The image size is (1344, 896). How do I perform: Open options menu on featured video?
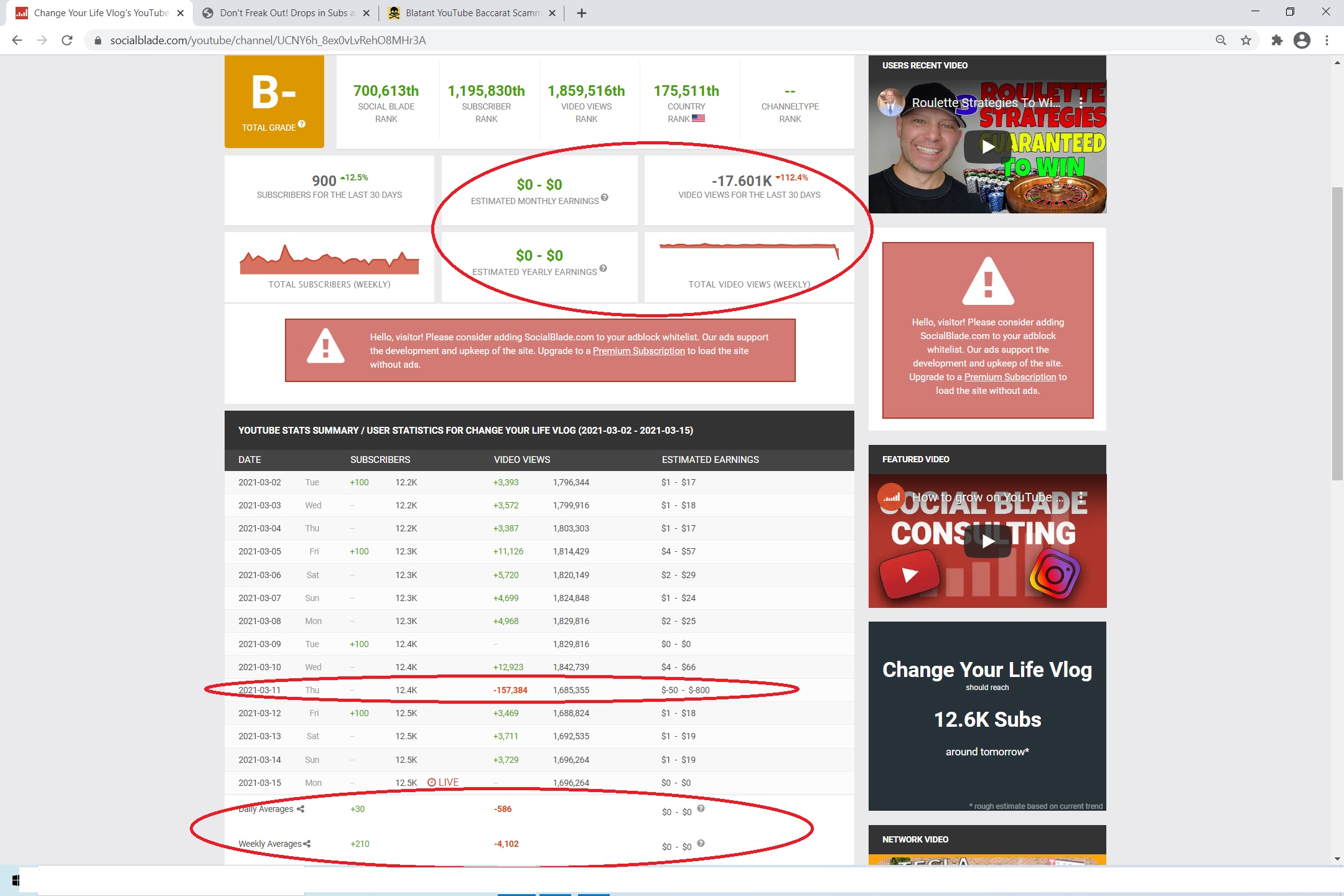(x=1081, y=497)
